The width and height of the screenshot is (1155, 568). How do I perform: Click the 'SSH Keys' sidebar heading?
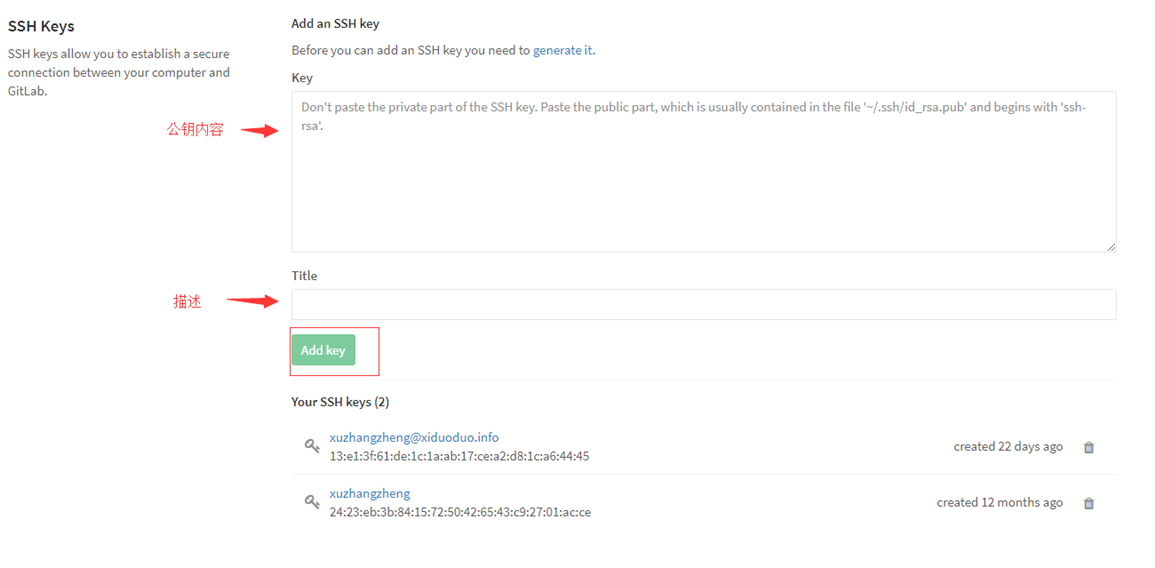pos(41,27)
